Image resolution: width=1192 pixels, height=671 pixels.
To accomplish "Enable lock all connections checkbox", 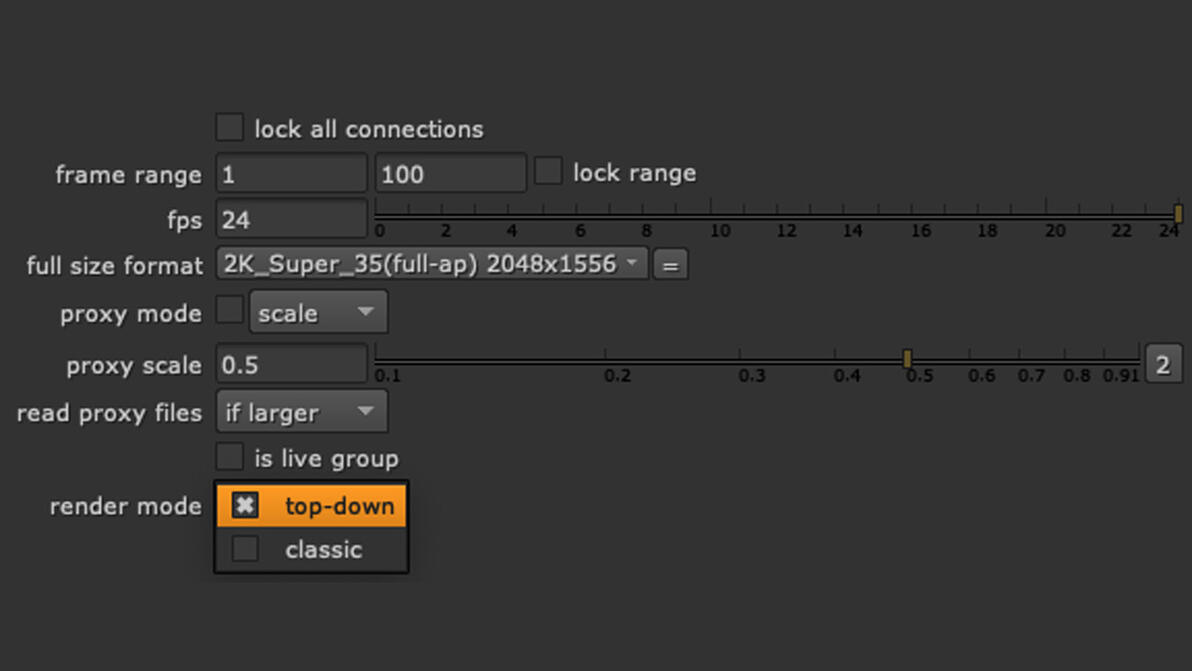I will point(230,128).
